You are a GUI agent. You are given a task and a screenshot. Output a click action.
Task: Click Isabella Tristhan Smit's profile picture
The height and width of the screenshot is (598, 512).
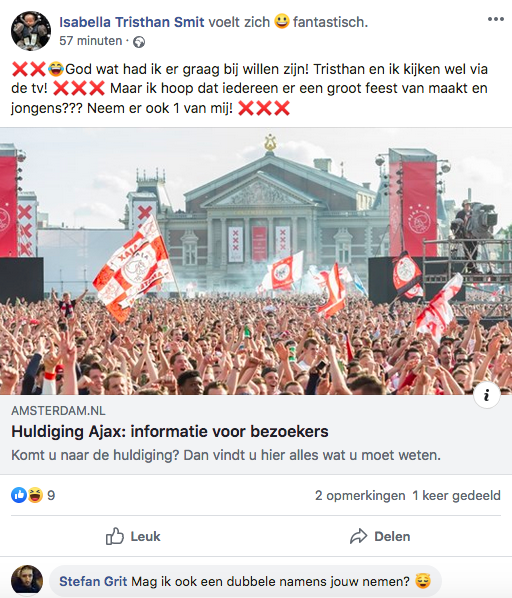[30, 31]
